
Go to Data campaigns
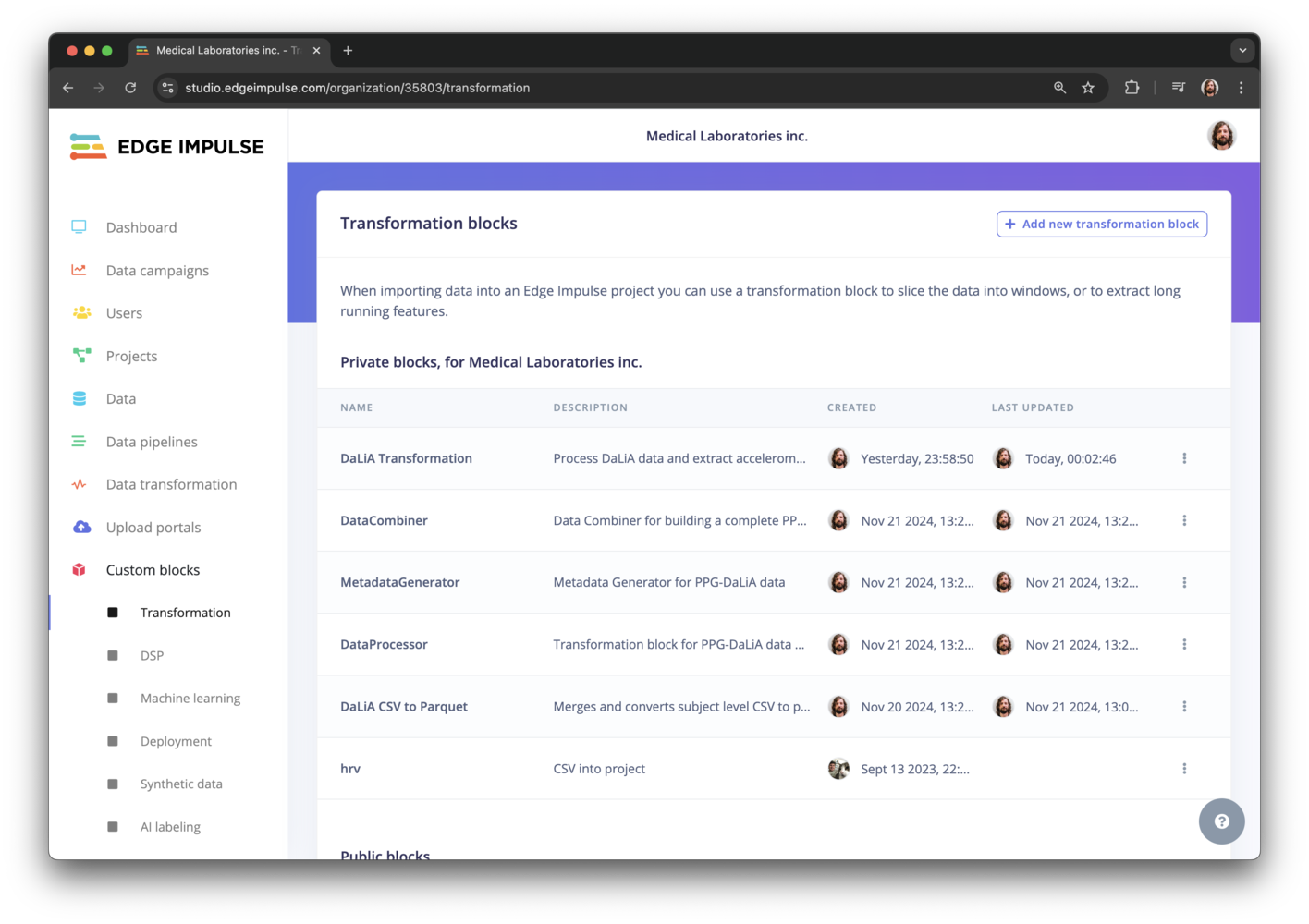(157, 270)
